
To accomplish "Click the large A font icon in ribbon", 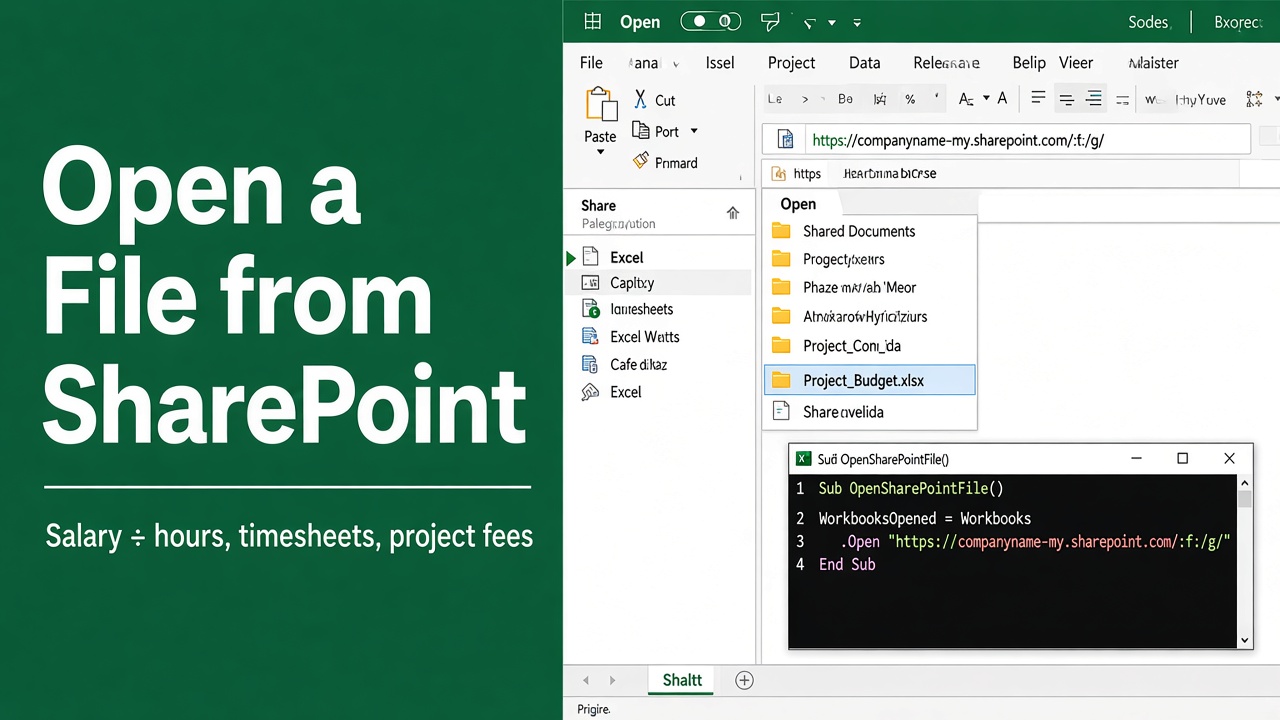I will click(x=1002, y=98).
